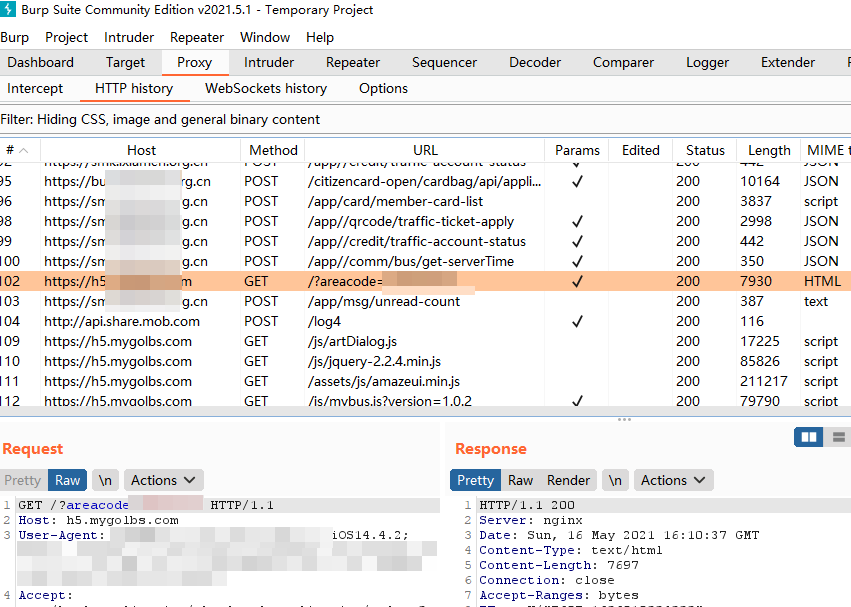Image resolution: width=851 pixels, height=607 pixels.
Task: Open the Repeater menu
Action: 196,37
